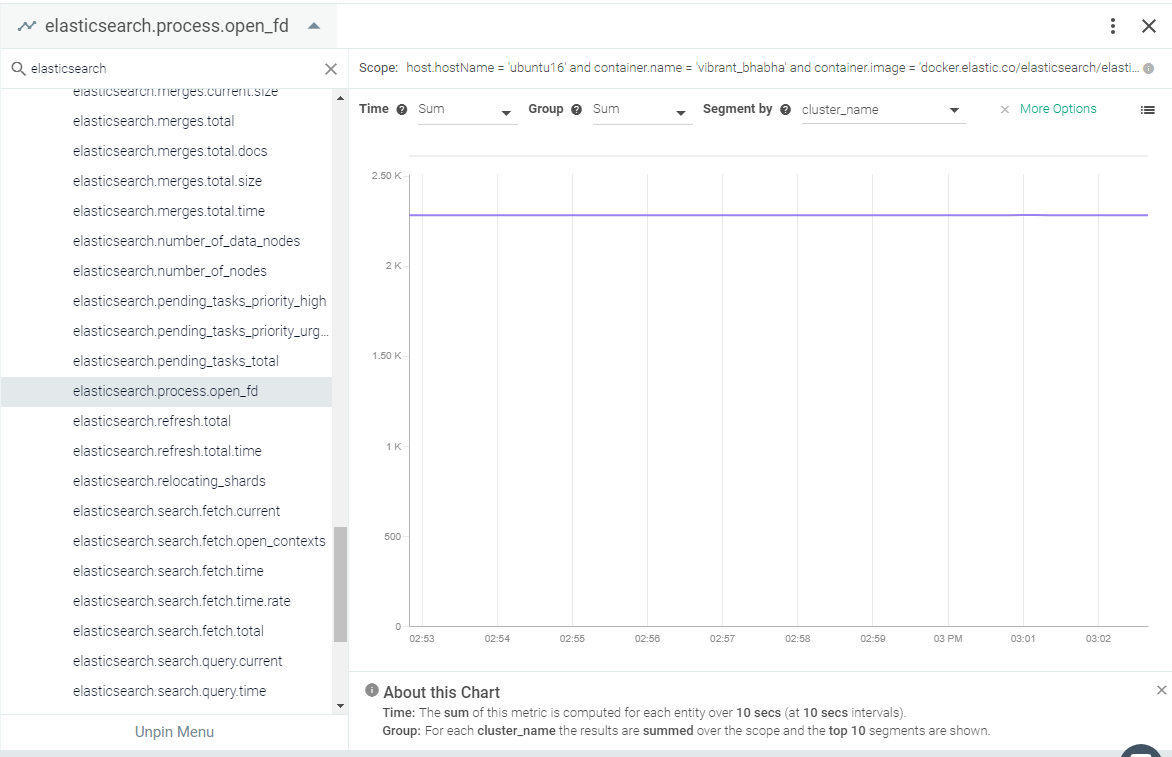Select elasticsearch.merges.total metric

[x=166, y=121]
